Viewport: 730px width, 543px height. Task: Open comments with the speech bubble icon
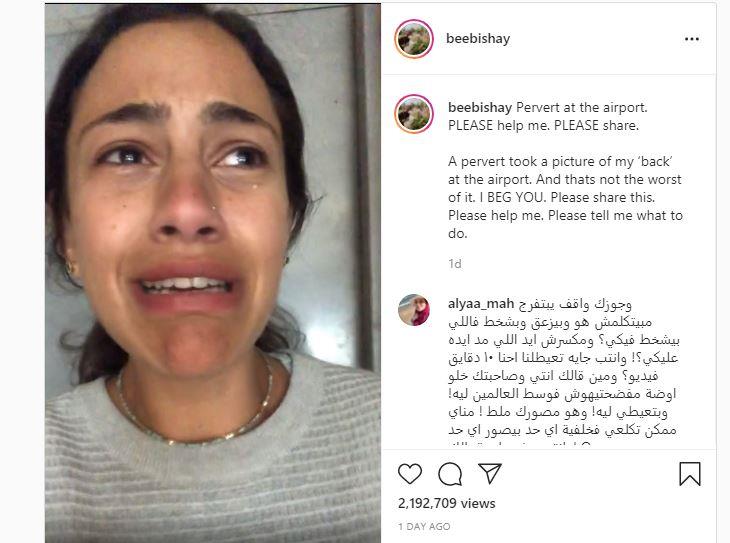450,474
